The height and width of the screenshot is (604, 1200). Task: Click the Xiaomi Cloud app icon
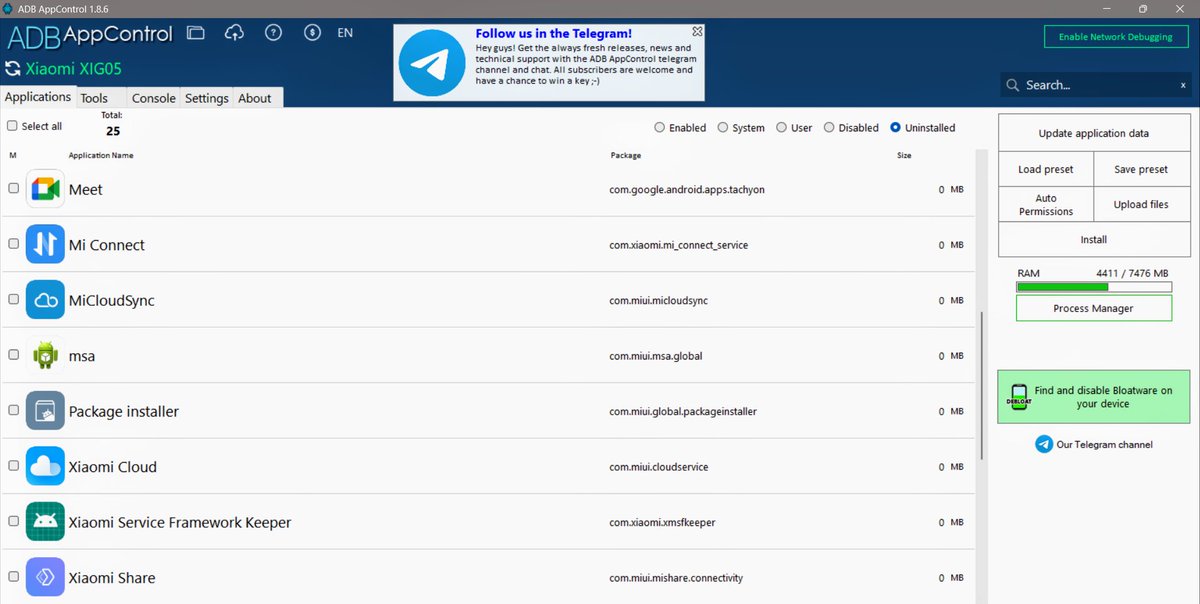(46, 466)
